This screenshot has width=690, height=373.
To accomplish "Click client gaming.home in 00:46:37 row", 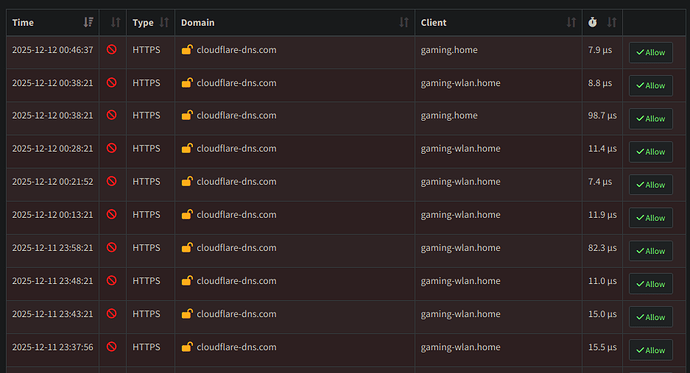I will click(x=449, y=50).
